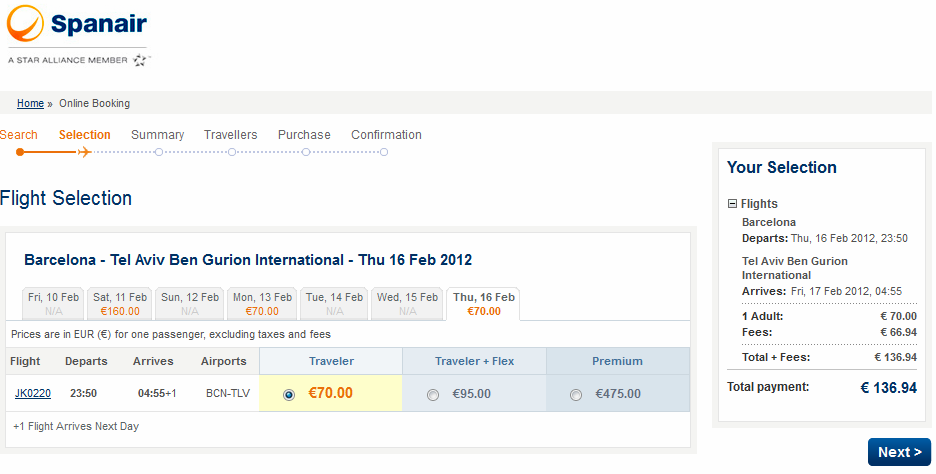This screenshot has height=474, width=936.
Task: Select the €95.00 Traveler + Flex radio button
Action: 433,395
